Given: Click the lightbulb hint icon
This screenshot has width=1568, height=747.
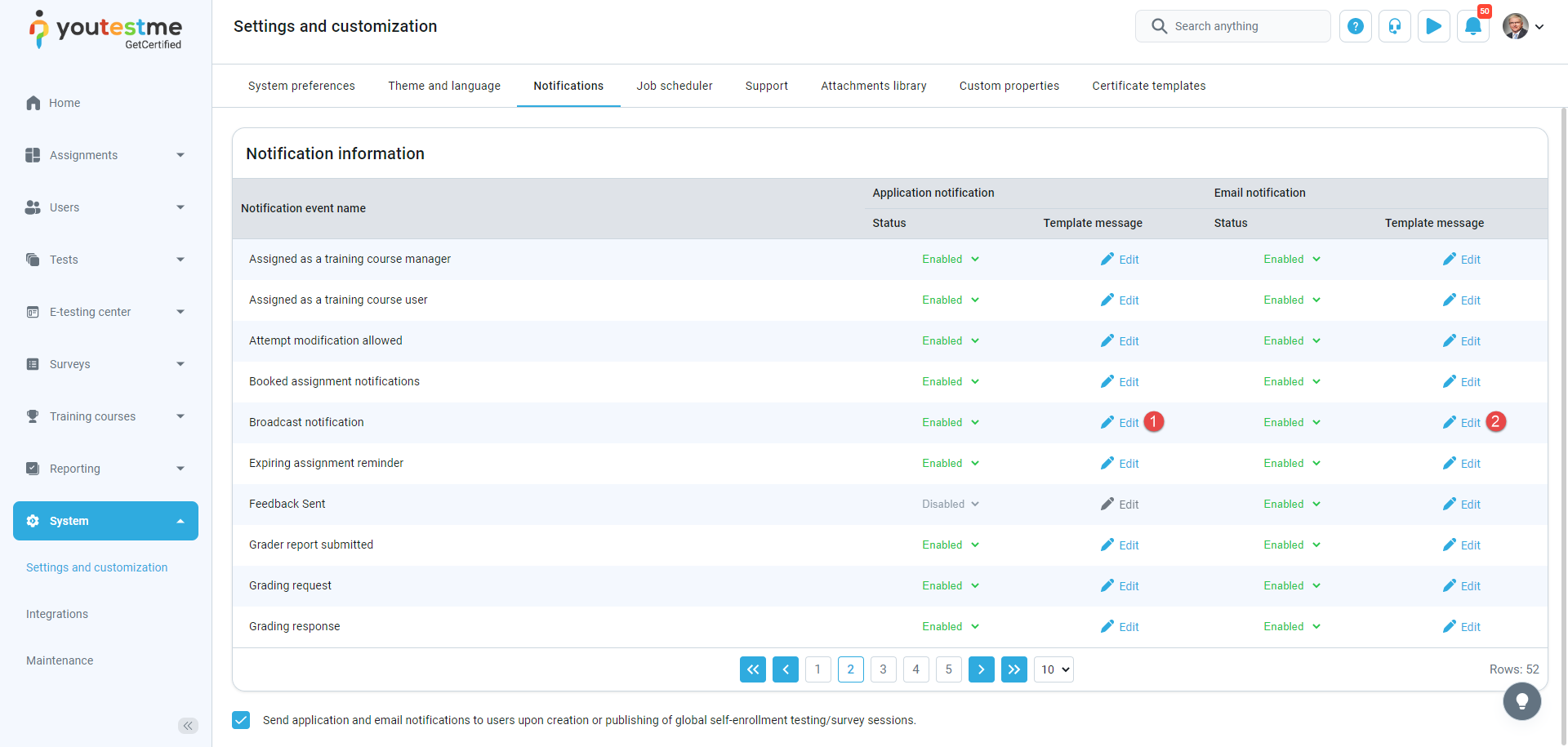Looking at the screenshot, I should (1521, 701).
